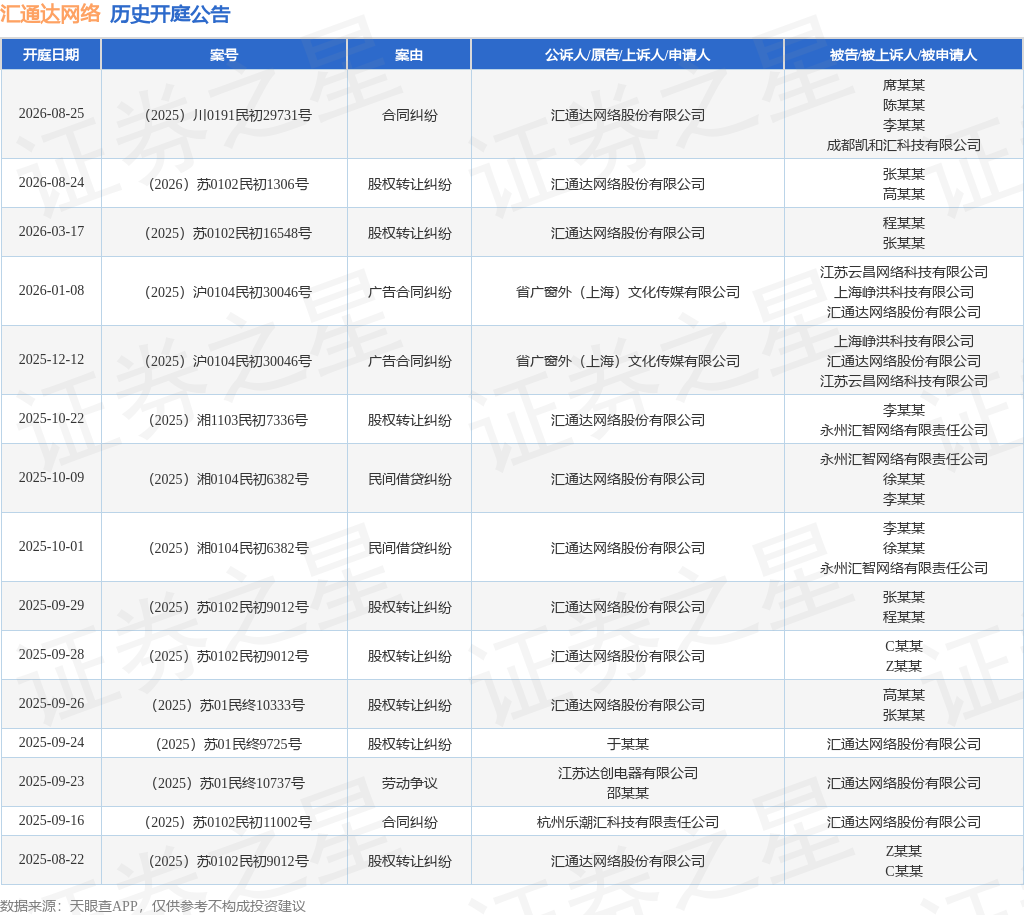The height and width of the screenshot is (915, 1024).
Task: Select date cell 2026-08-24
Action: pos(51,182)
